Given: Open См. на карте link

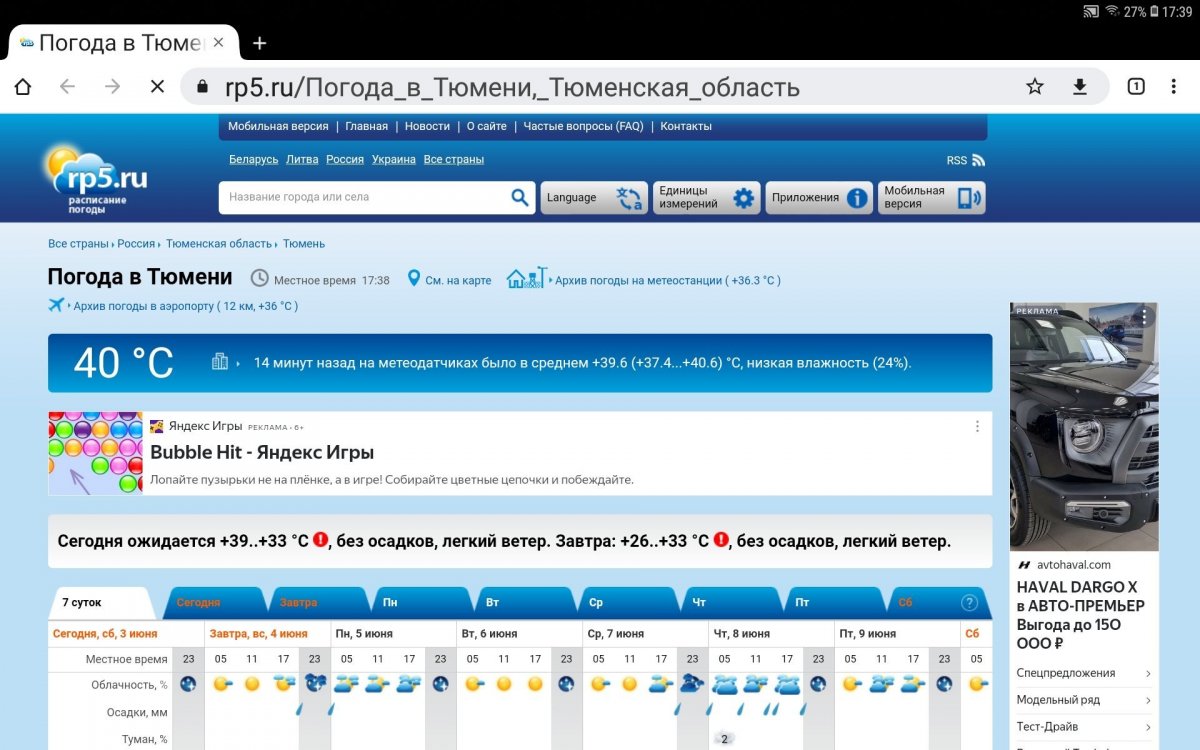Looking at the screenshot, I should pos(457,281).
